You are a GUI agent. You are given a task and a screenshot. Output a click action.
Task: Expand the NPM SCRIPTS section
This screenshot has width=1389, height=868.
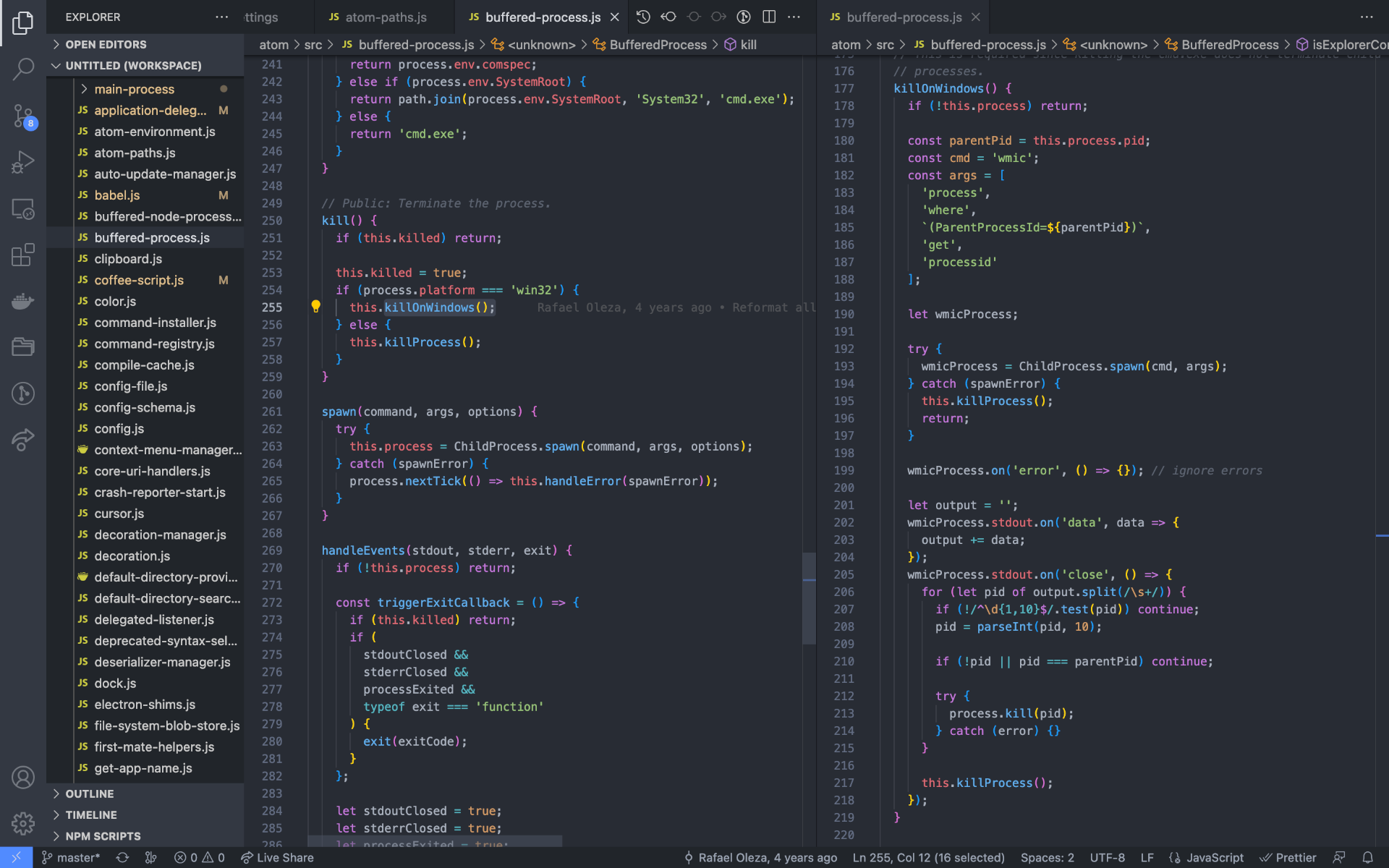click(103, 836)
